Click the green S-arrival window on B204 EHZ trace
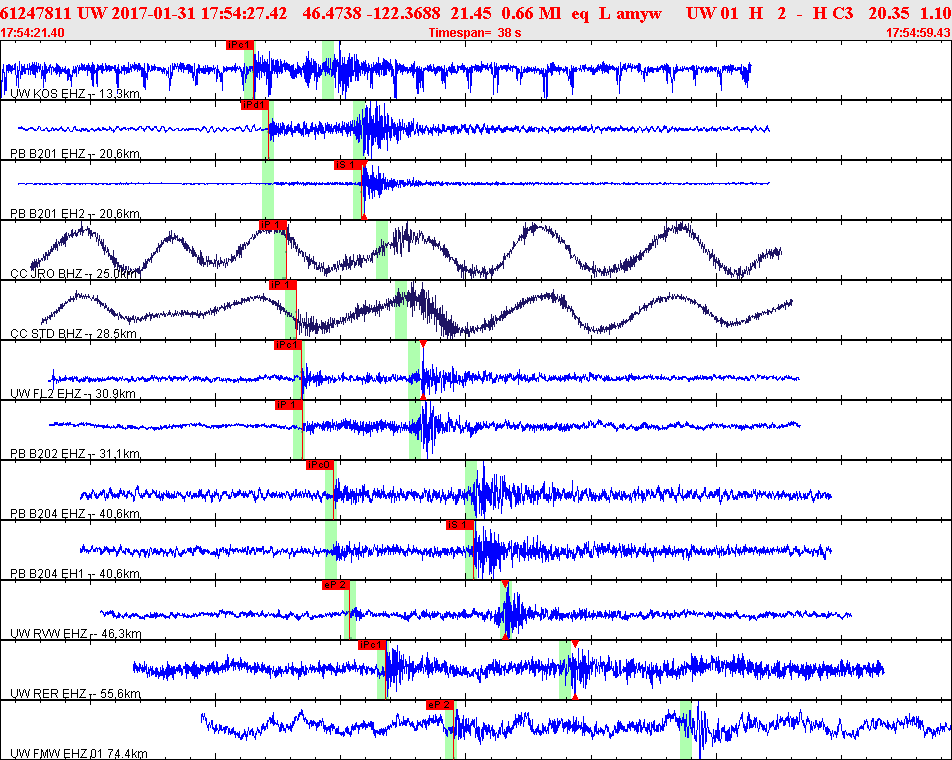Image resolution: width=952 pixels, height=760 pixels. [x=471, y=490]
